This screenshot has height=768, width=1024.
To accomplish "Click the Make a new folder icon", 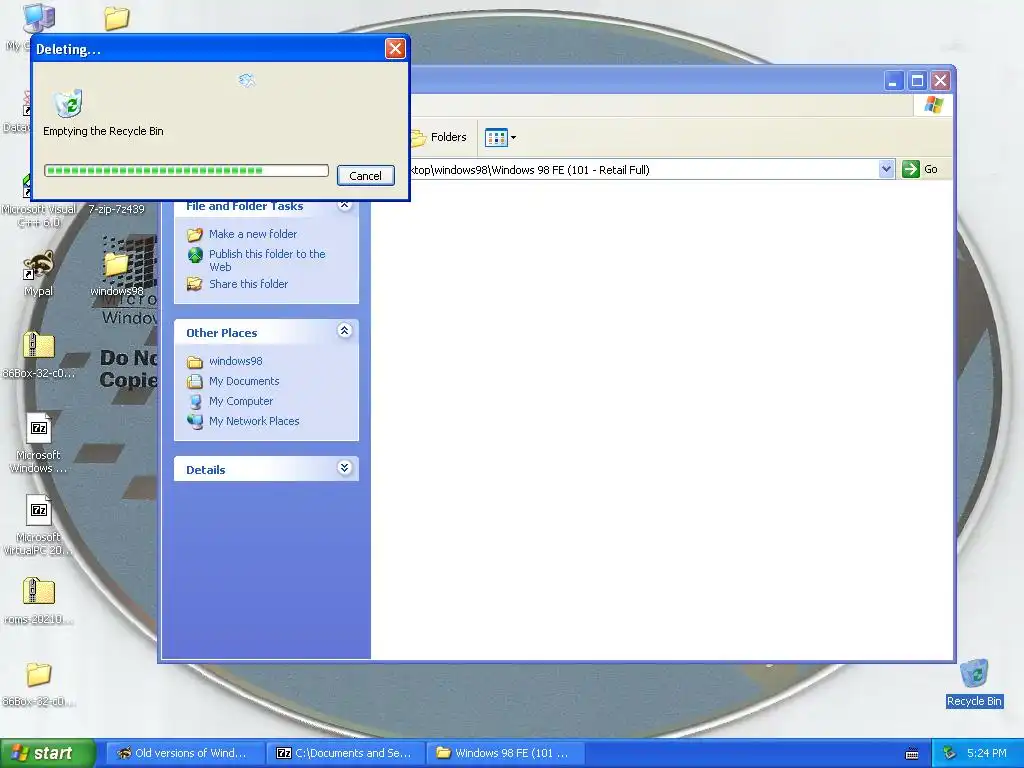I will coord(195,234).
